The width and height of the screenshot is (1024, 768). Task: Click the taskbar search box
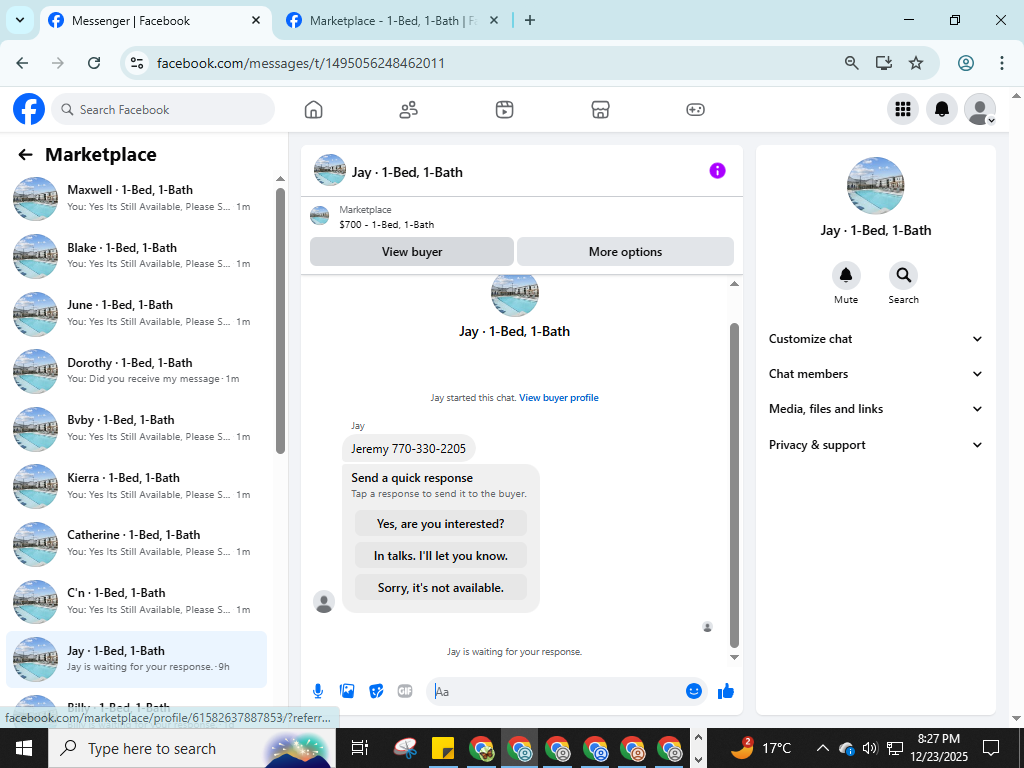[192, 748]
